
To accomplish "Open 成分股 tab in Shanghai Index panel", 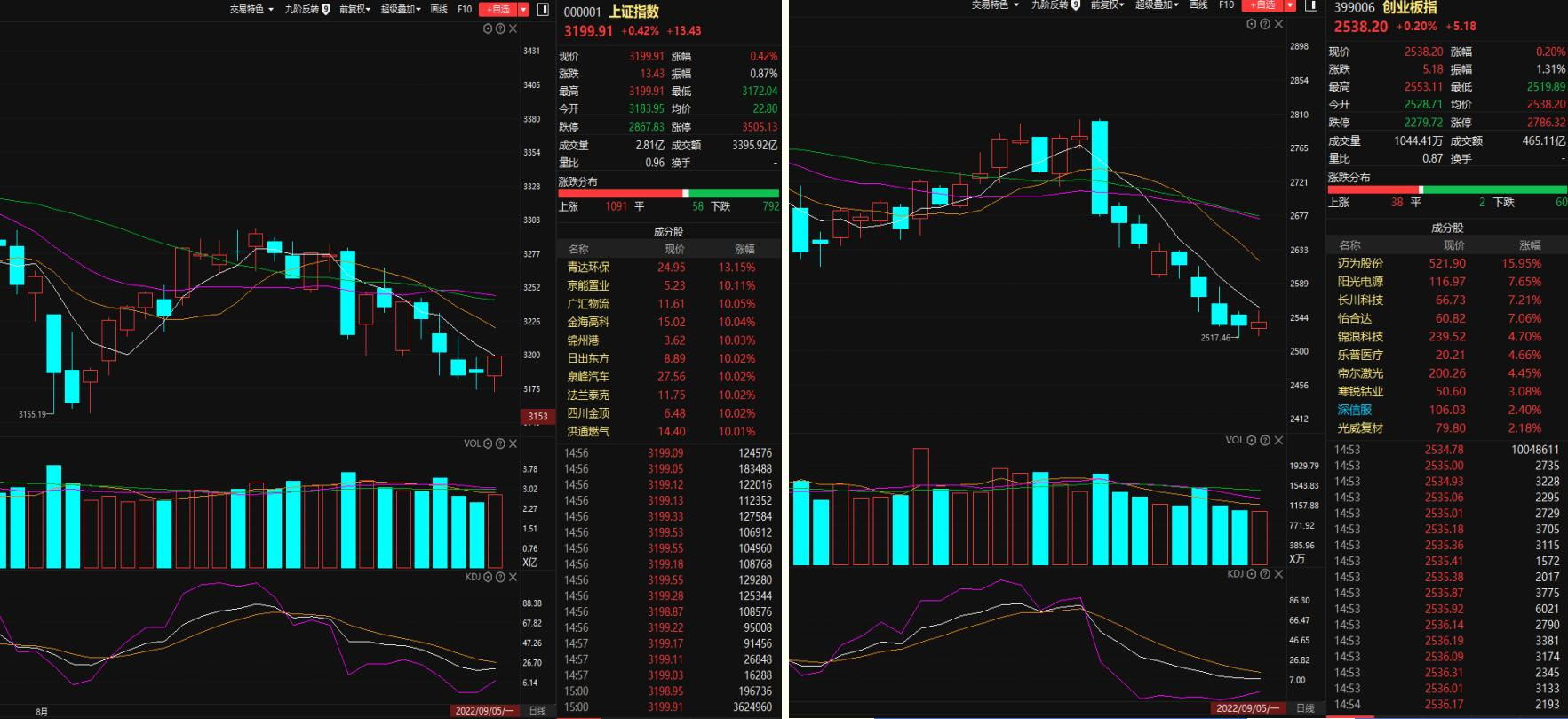I will tap(668, 231).
